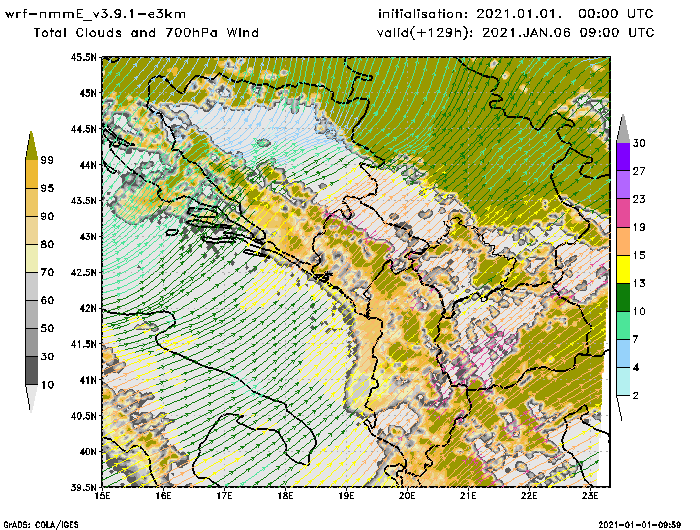
Task: Click the 99 percent olive cloud swatch
Action: click(x=31, y=146)
